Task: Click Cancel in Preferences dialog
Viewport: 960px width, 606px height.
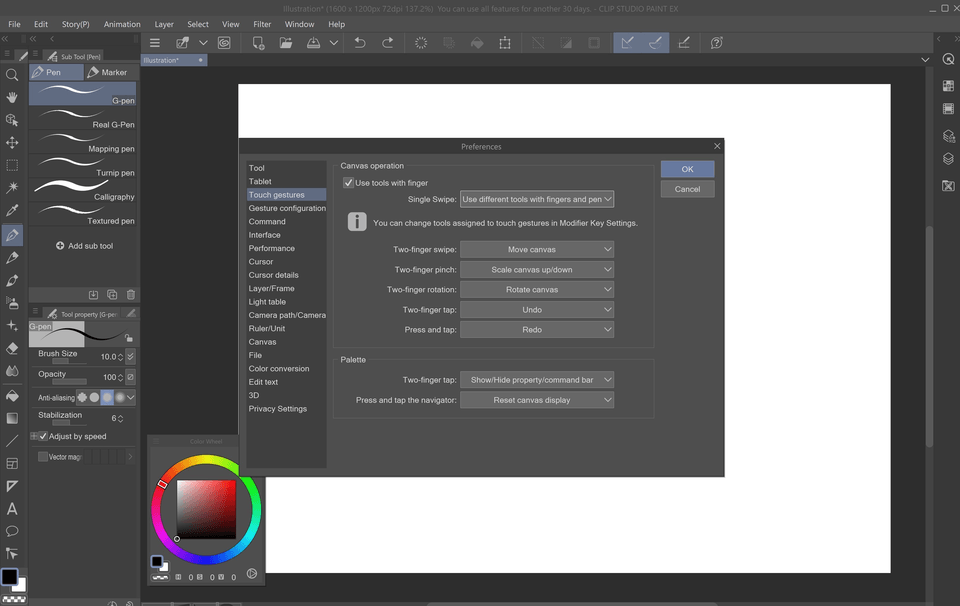Action: [687, 189]
